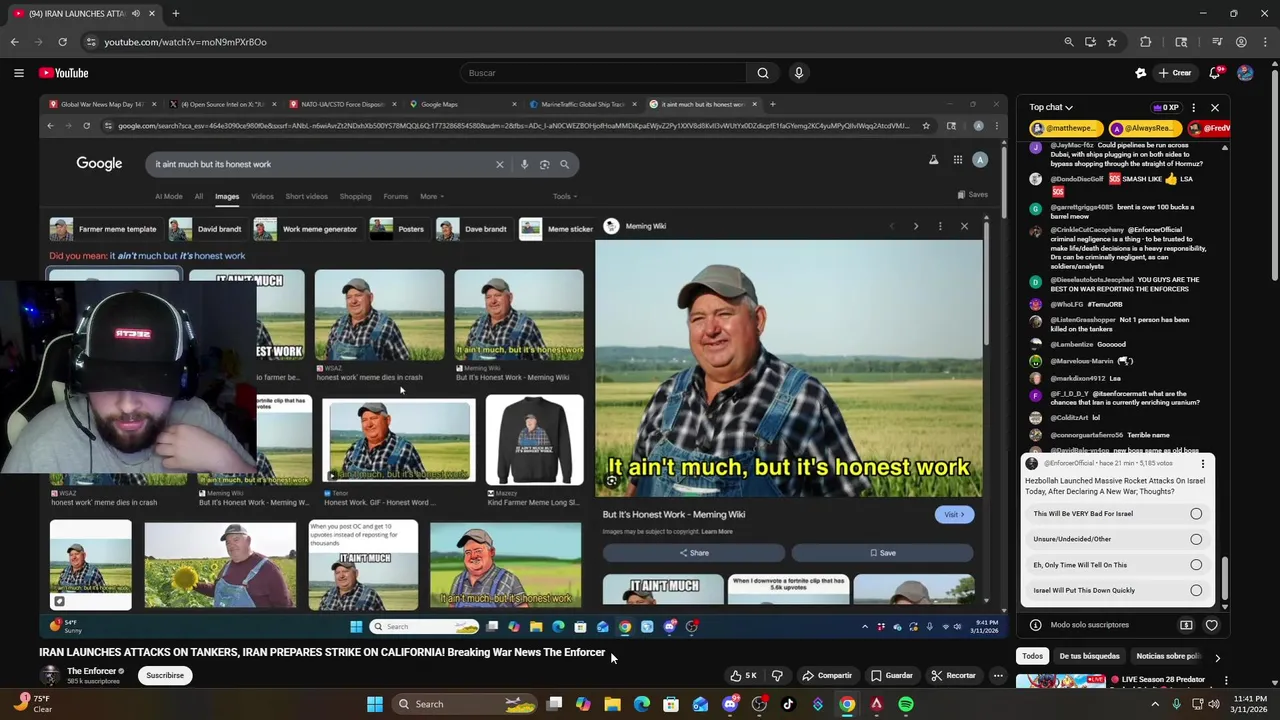Image resolution: width=1280 pixels, height=720 pixels.
Task: Open the YouTube account avatar menu
Action: point(1245,73)
